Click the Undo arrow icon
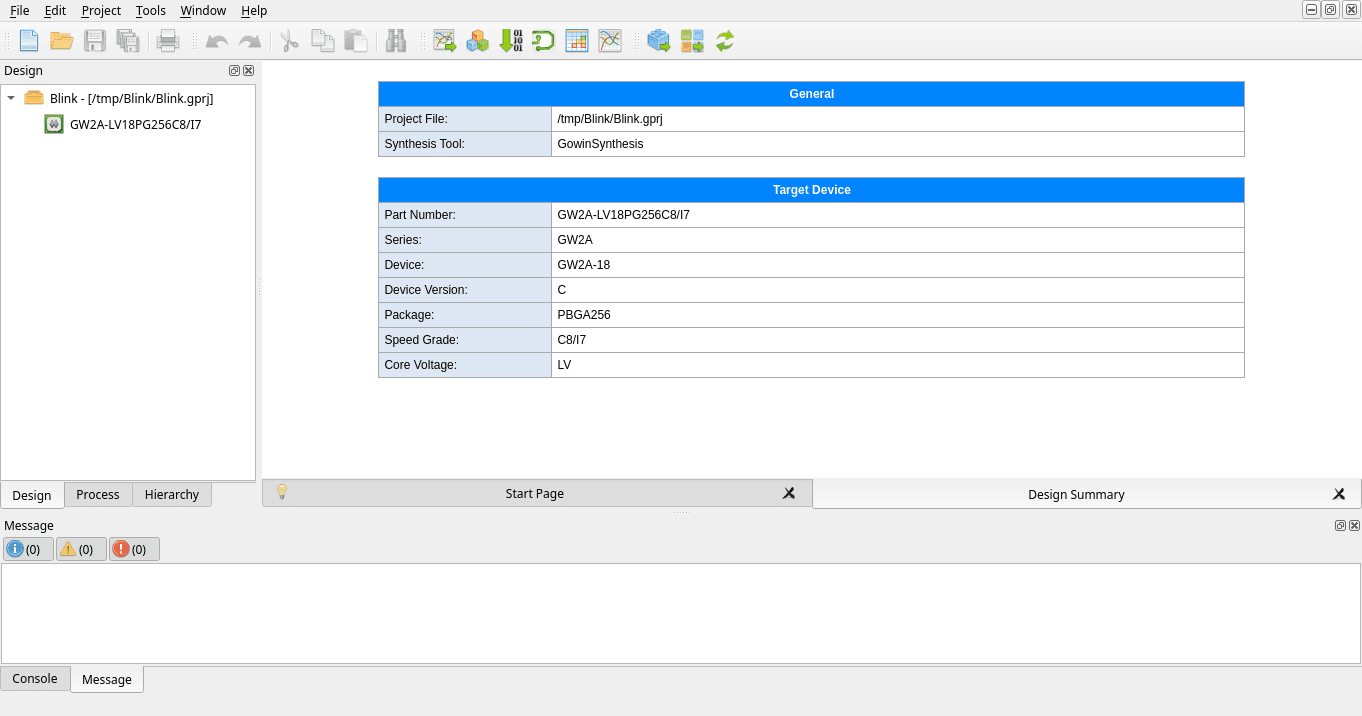Image resolution: width=1362 pixels, height=716 pixels. coord(217,41)
